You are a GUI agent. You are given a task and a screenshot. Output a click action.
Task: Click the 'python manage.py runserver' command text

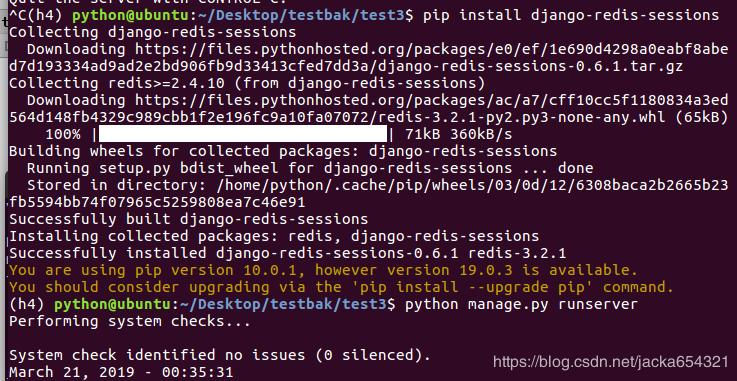pyautogui.click(x=521, y=304)
